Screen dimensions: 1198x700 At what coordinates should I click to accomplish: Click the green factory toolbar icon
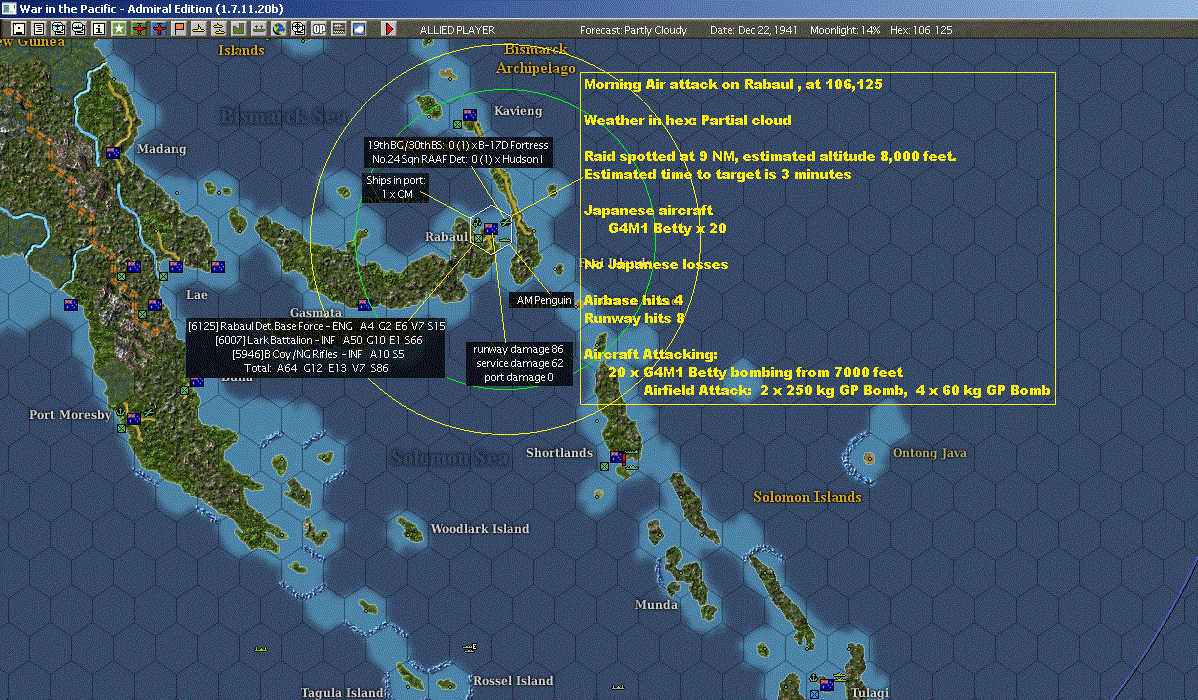click(x=238, y=29)
